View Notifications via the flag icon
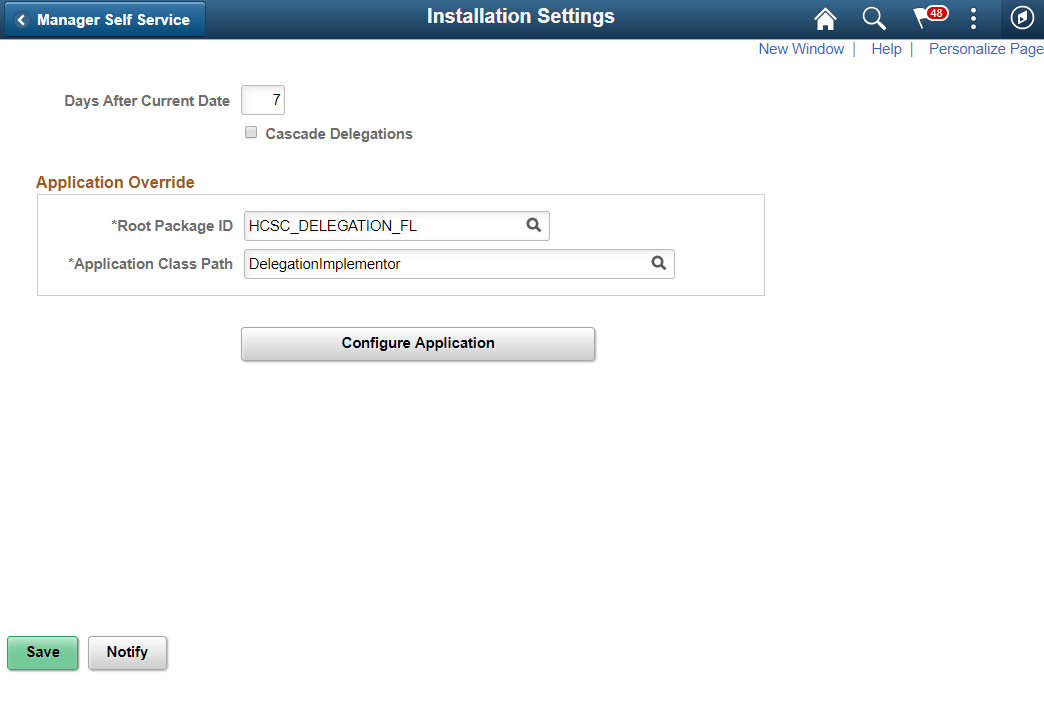This screenshot has height=718, width=1044. pos(922,18)
